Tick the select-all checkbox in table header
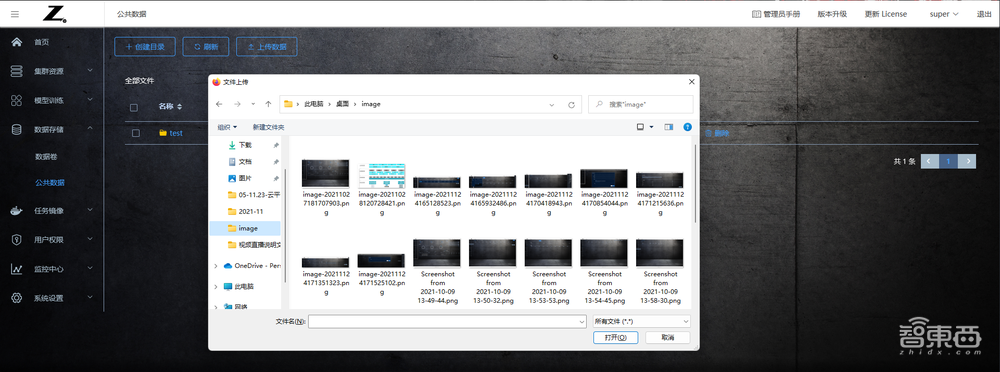 click(x=134, y=107)
